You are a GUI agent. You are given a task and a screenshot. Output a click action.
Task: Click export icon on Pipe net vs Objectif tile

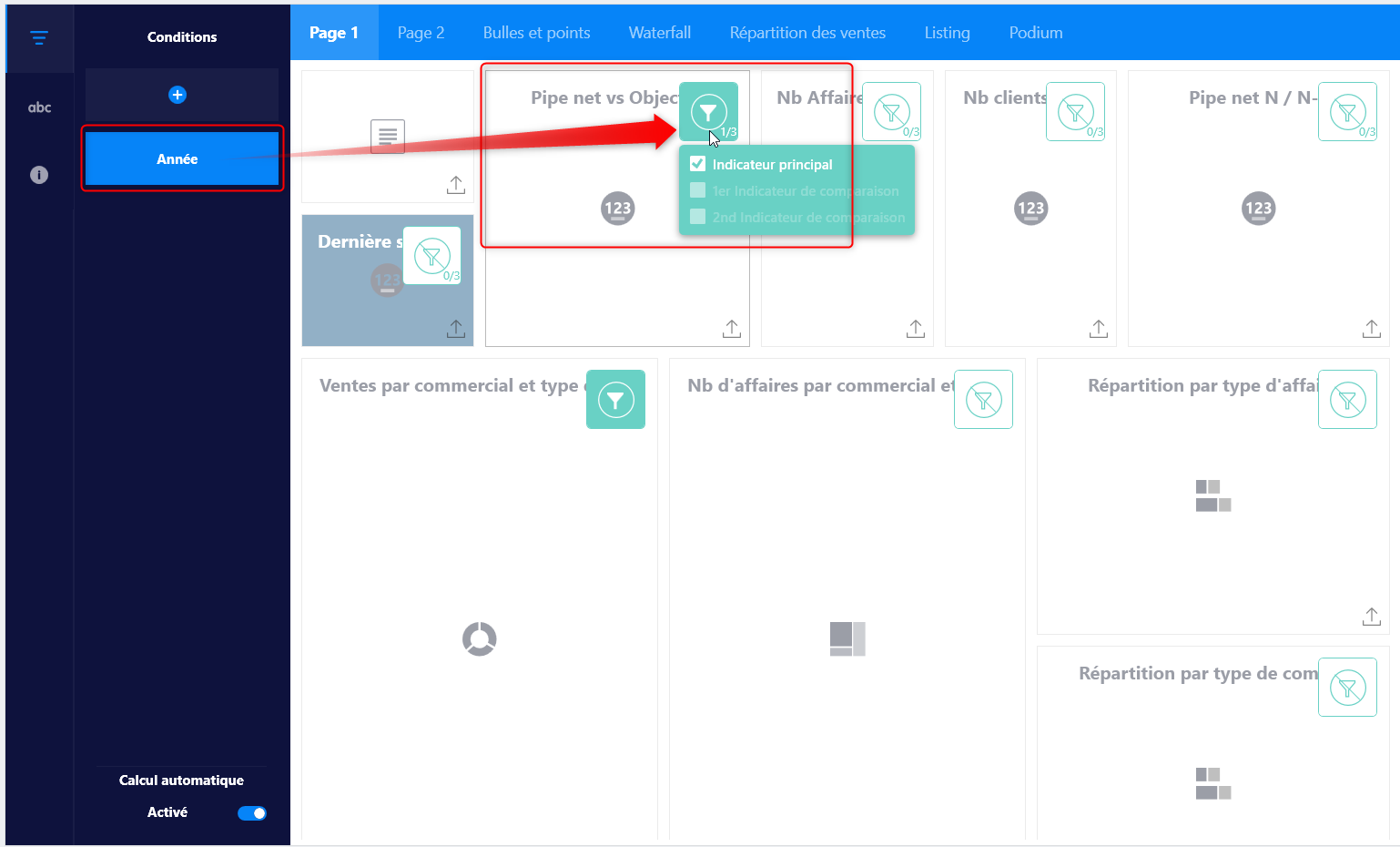[732, 329]
